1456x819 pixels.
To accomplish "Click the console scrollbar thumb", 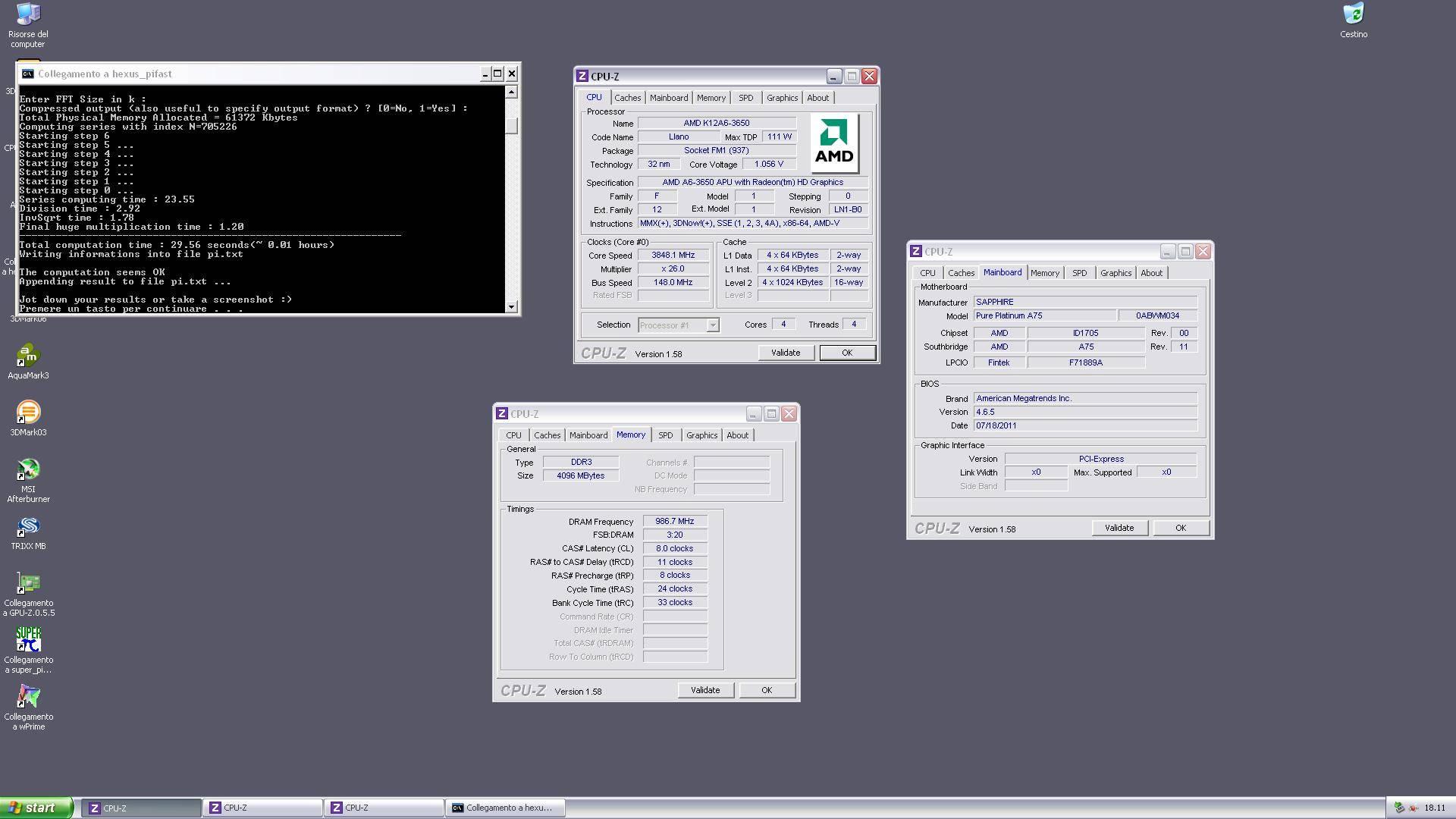I will coord(511,126).
